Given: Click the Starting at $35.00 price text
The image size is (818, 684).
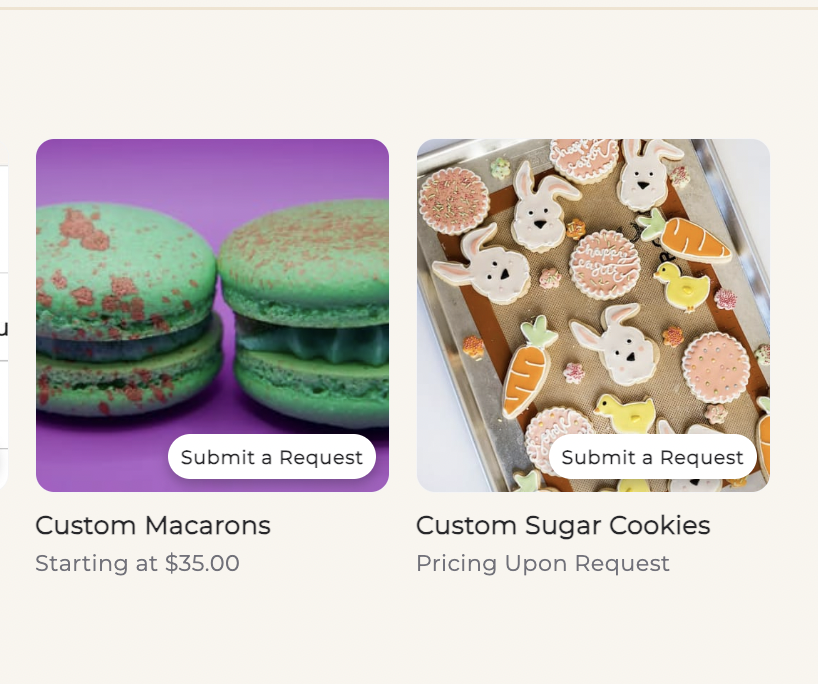Looking at the screenshot, I should point(137,563).
